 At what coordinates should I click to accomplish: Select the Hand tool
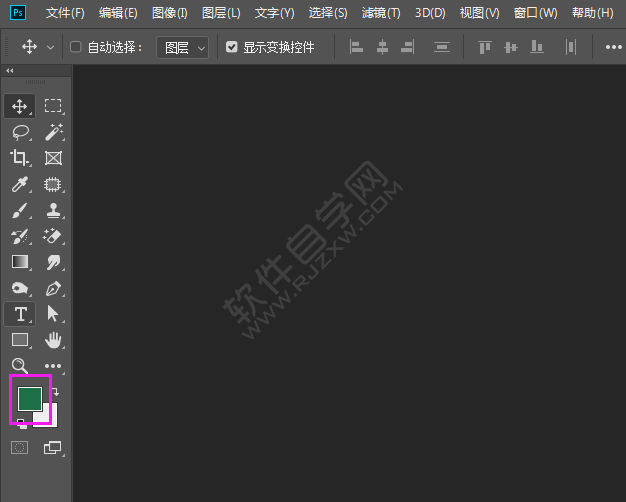point(53,340)
